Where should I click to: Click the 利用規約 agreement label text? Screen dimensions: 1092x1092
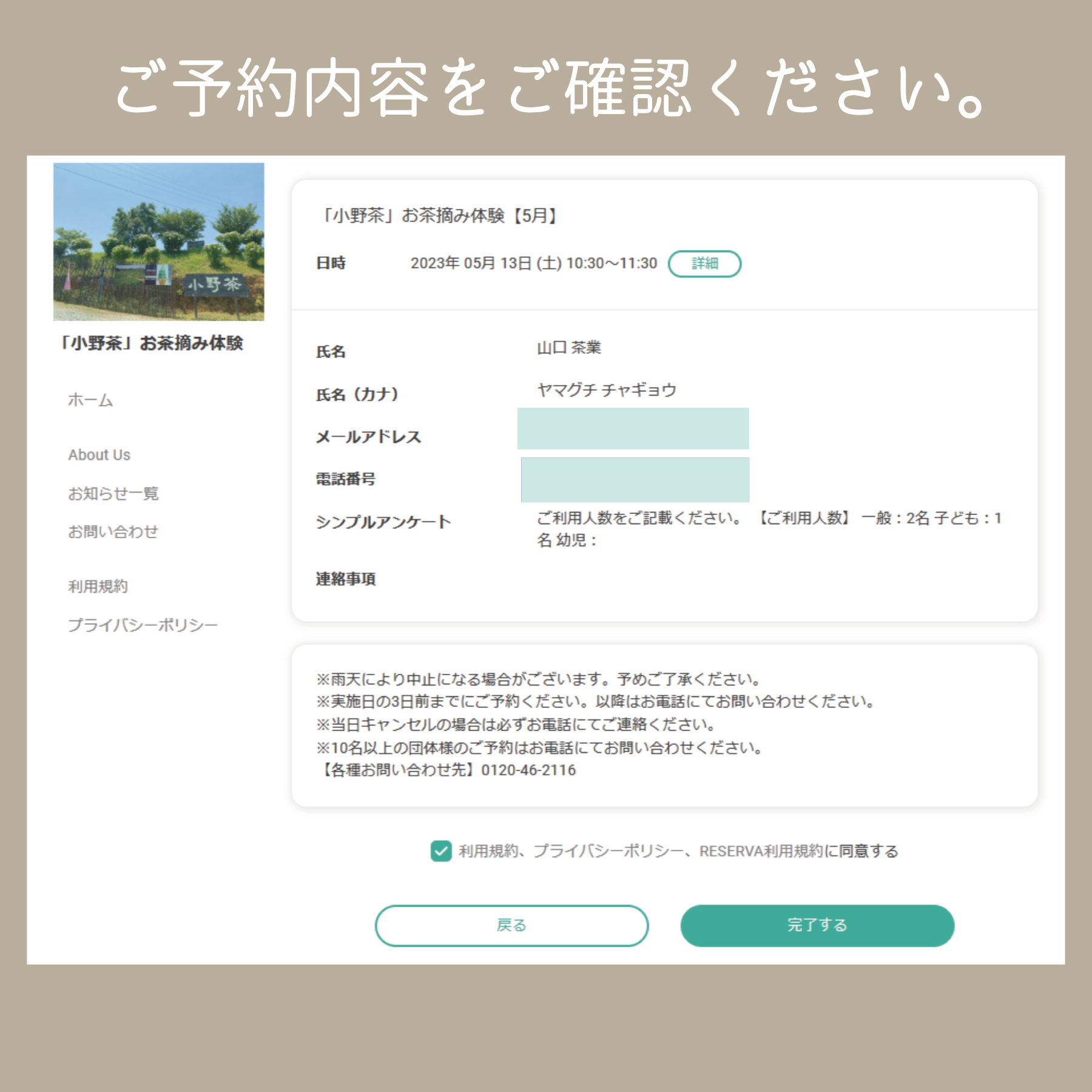pyautogui.click(x=678, y=851)
